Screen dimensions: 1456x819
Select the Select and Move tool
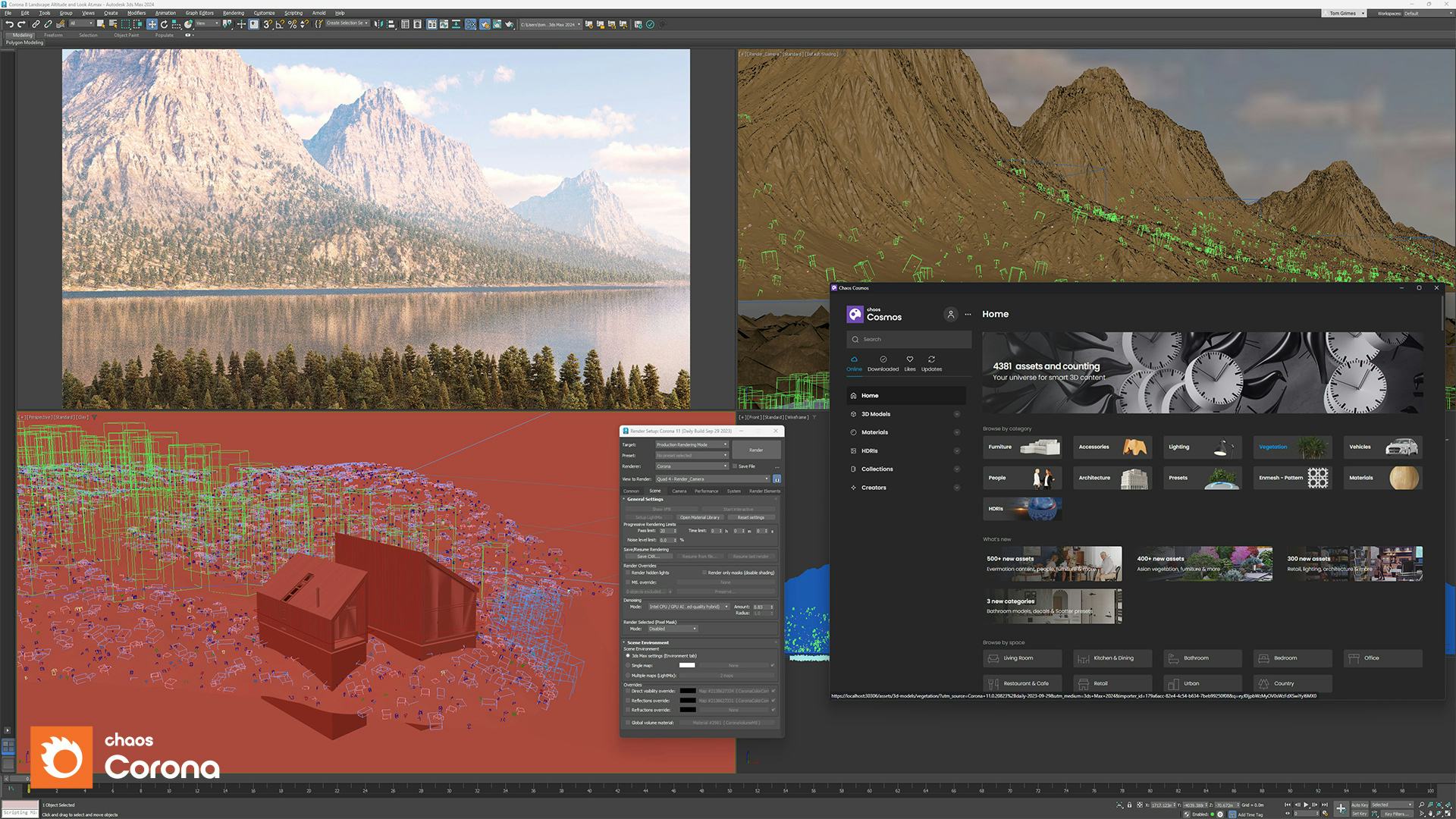tap(152, 25)
